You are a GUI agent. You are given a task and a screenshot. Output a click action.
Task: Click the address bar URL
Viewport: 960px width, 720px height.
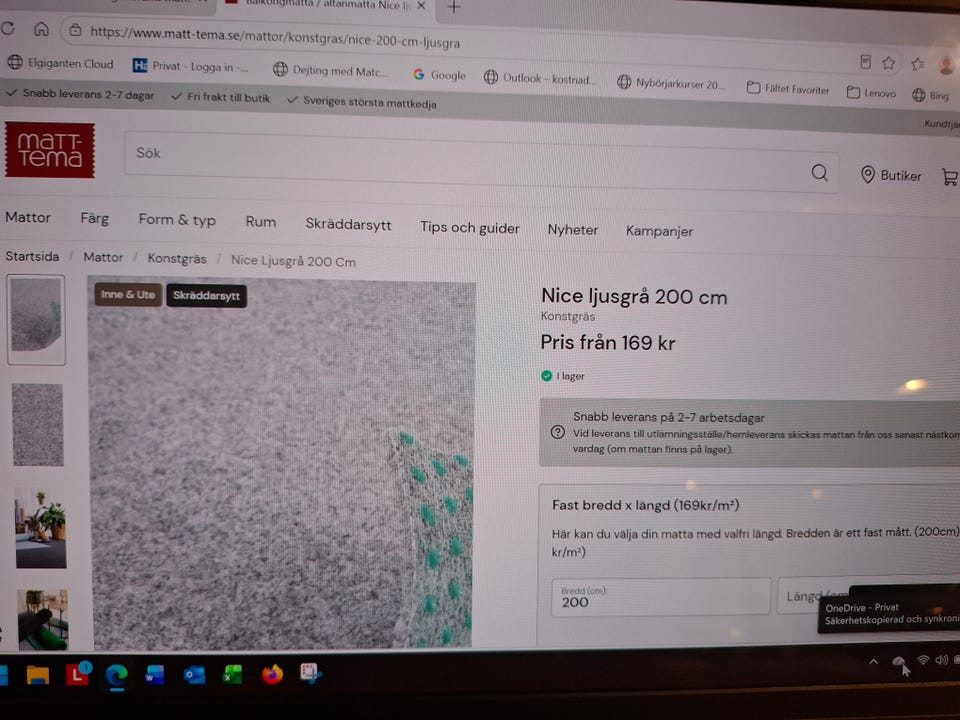275,38
